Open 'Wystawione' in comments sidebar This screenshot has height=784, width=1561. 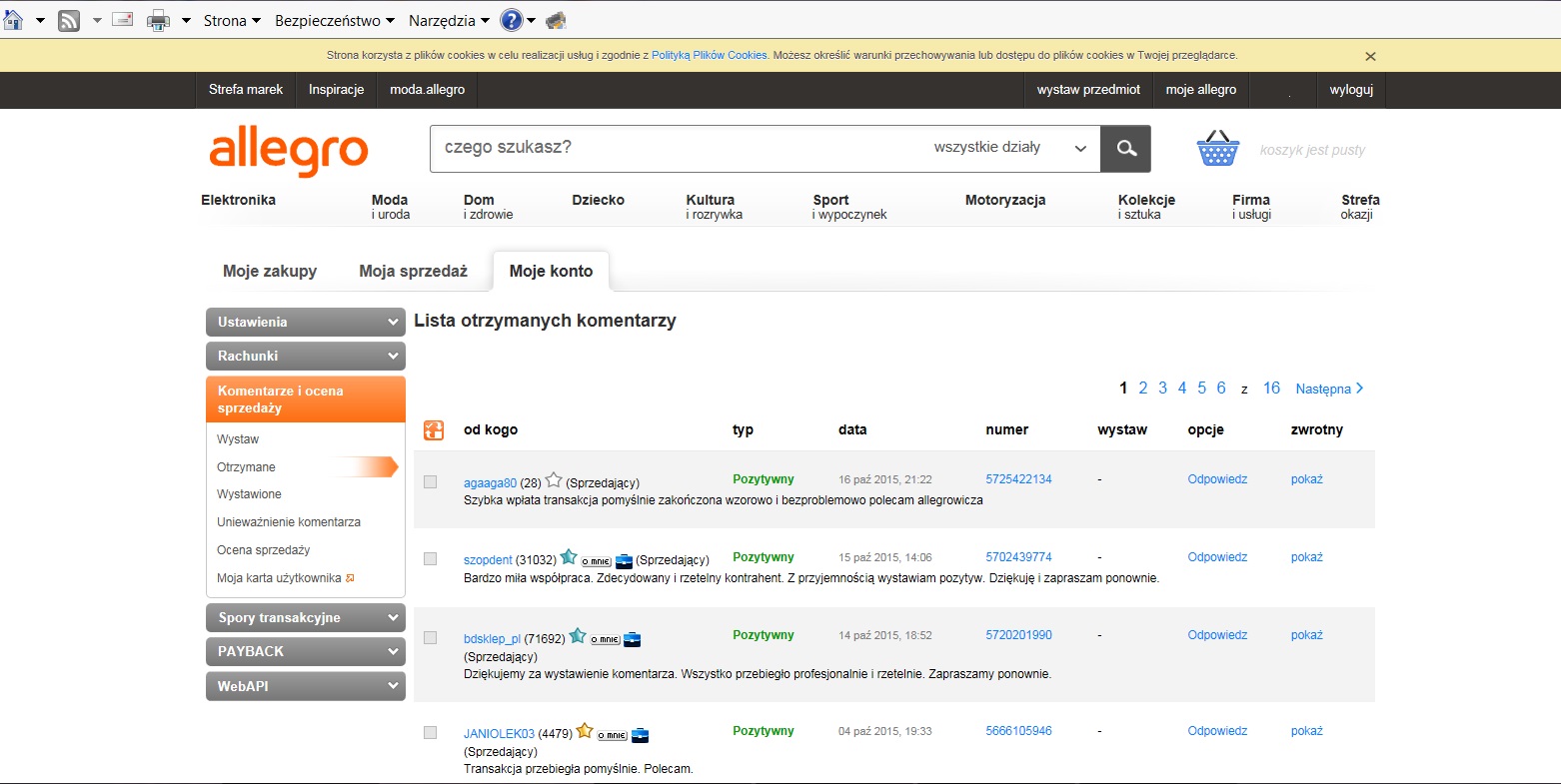(249, 494)
